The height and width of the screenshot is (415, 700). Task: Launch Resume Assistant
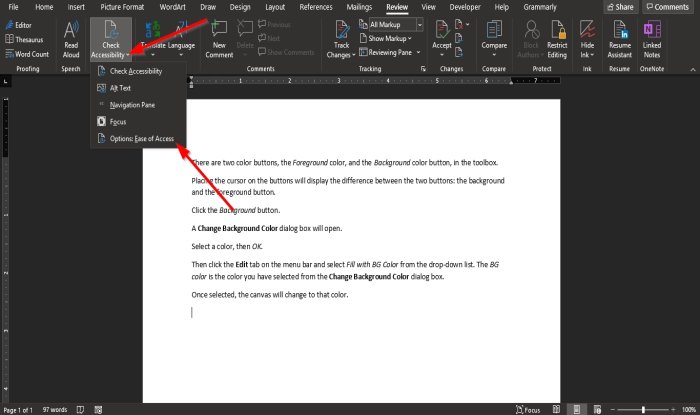(620, 39)
